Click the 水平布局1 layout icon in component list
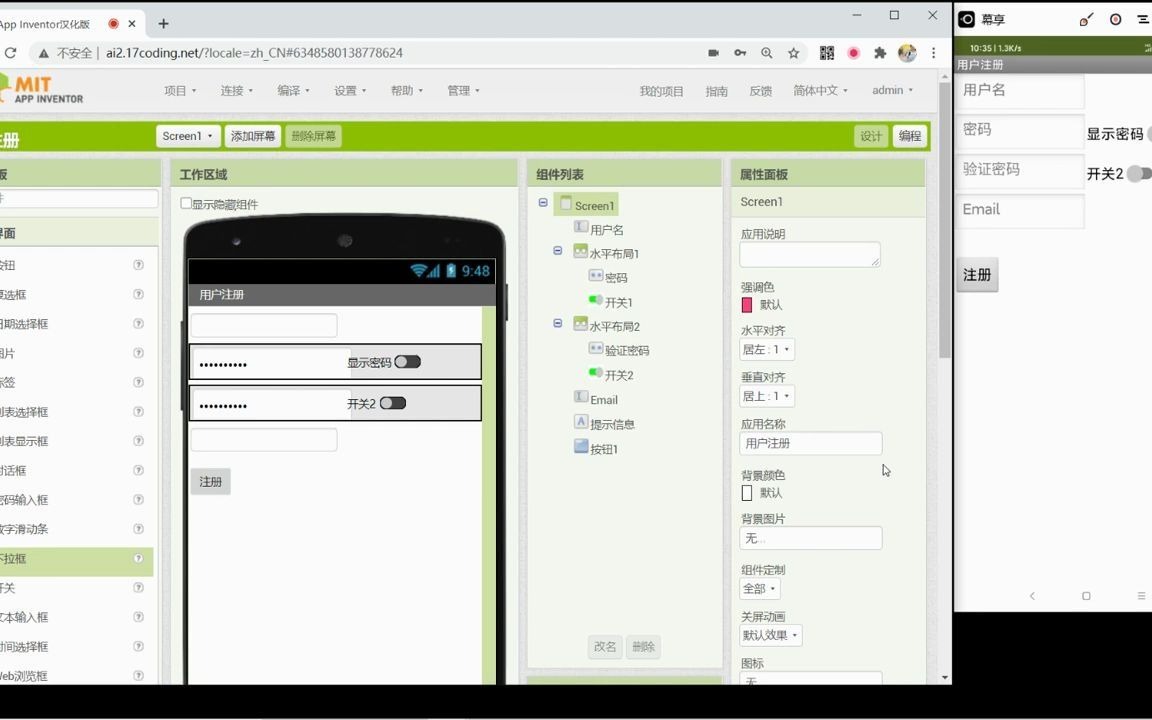1152x720 pixels. (x=582, y=253)
